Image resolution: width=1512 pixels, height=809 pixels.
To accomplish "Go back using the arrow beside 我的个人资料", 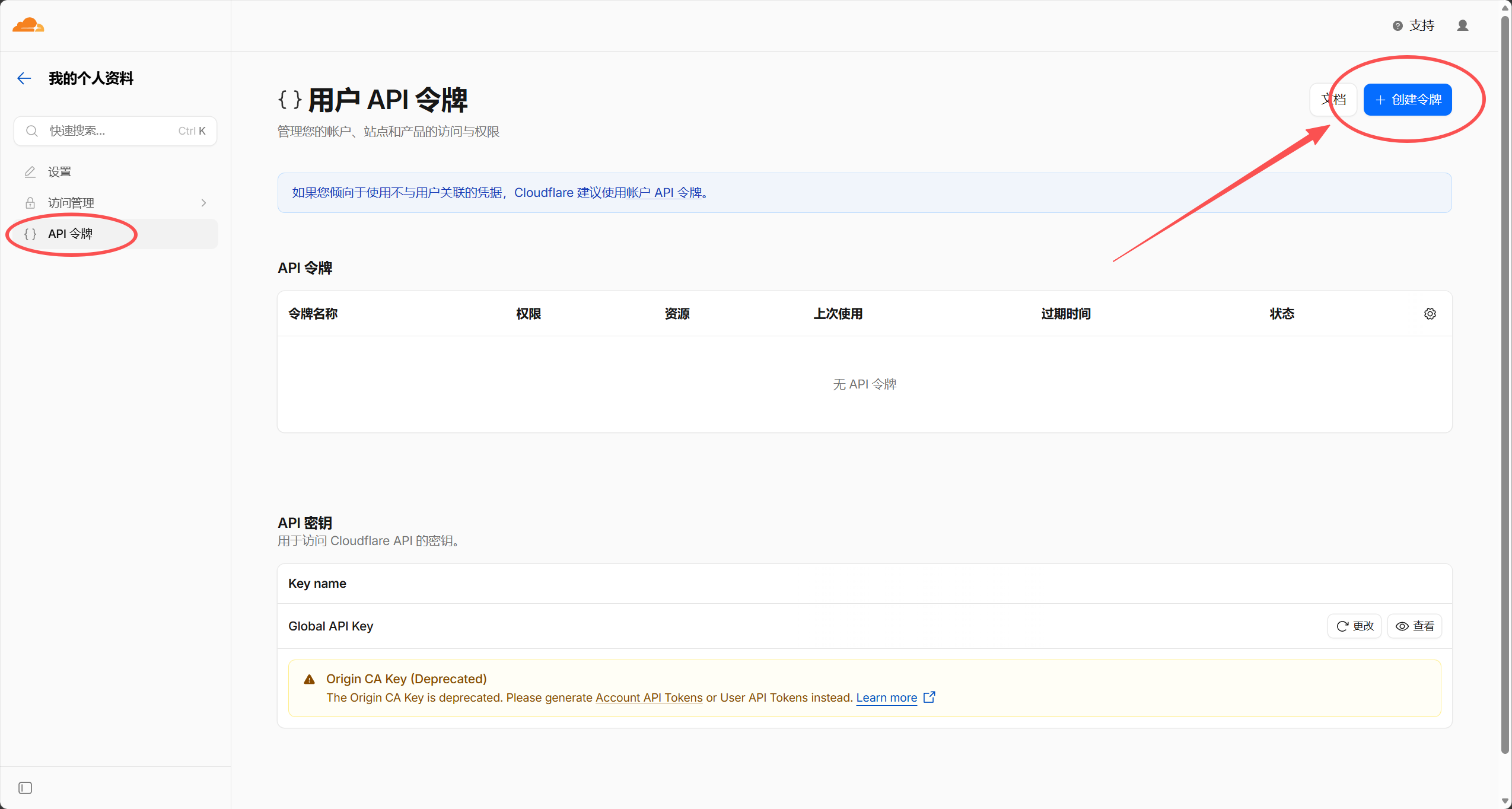I will click(x=24, y=78).
